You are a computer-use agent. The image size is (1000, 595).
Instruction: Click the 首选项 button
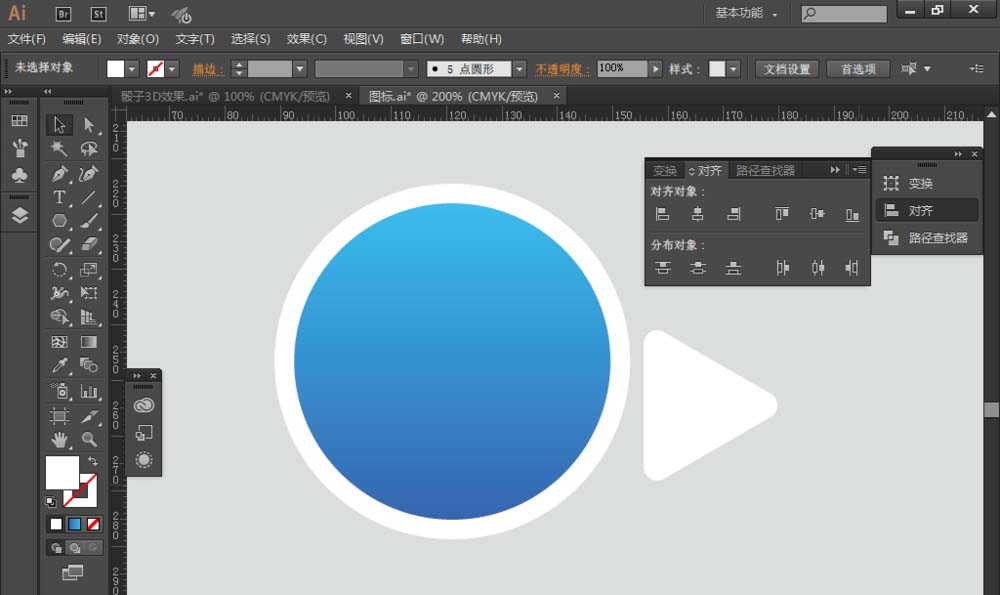pos(858,69)
